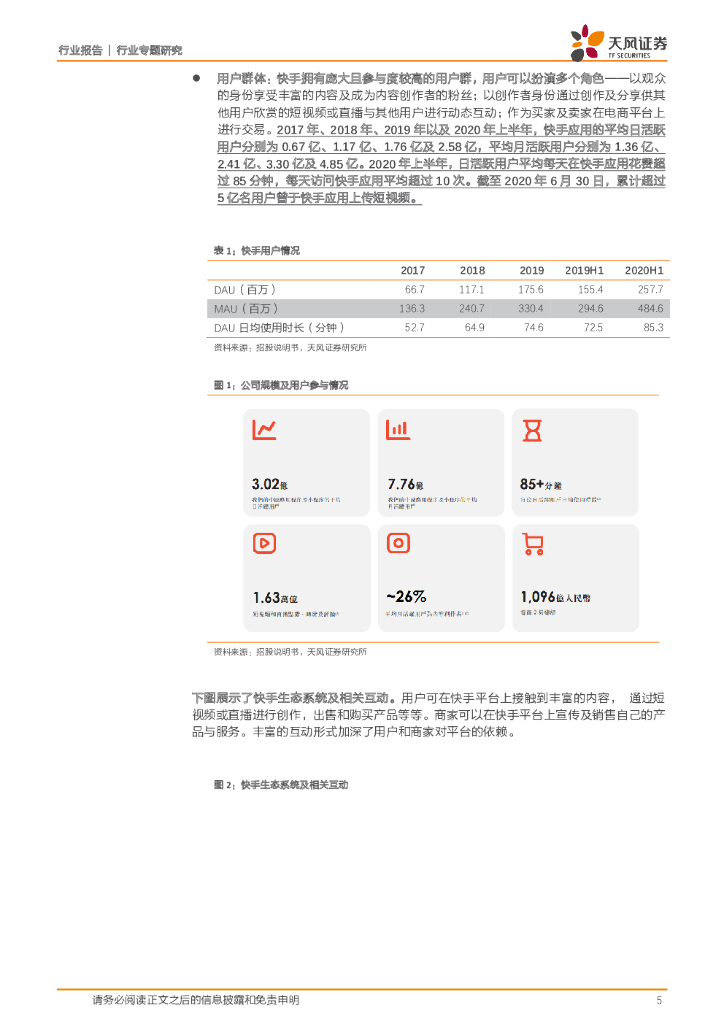Click the MAU value 136.3
Screen dimensions: 724x1024
click(x=412, y=308)
